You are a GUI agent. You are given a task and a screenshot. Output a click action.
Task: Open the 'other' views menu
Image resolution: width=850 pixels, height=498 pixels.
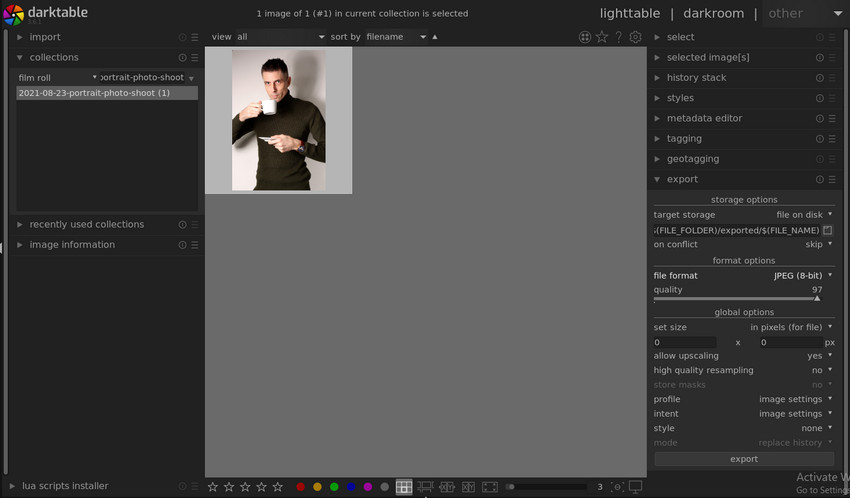point(804,14)
